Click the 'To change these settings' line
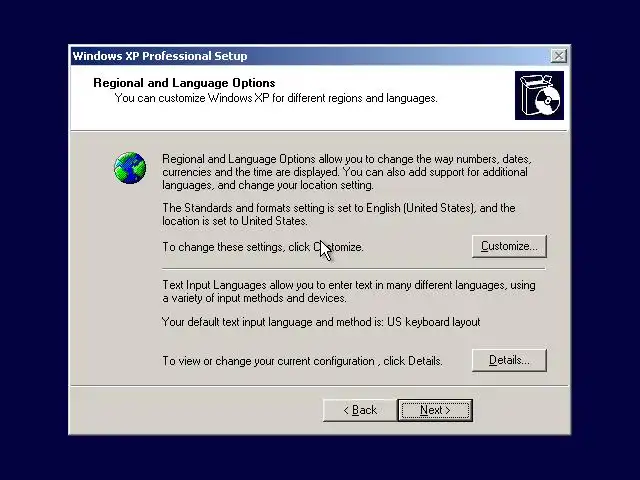 point(263,247)
